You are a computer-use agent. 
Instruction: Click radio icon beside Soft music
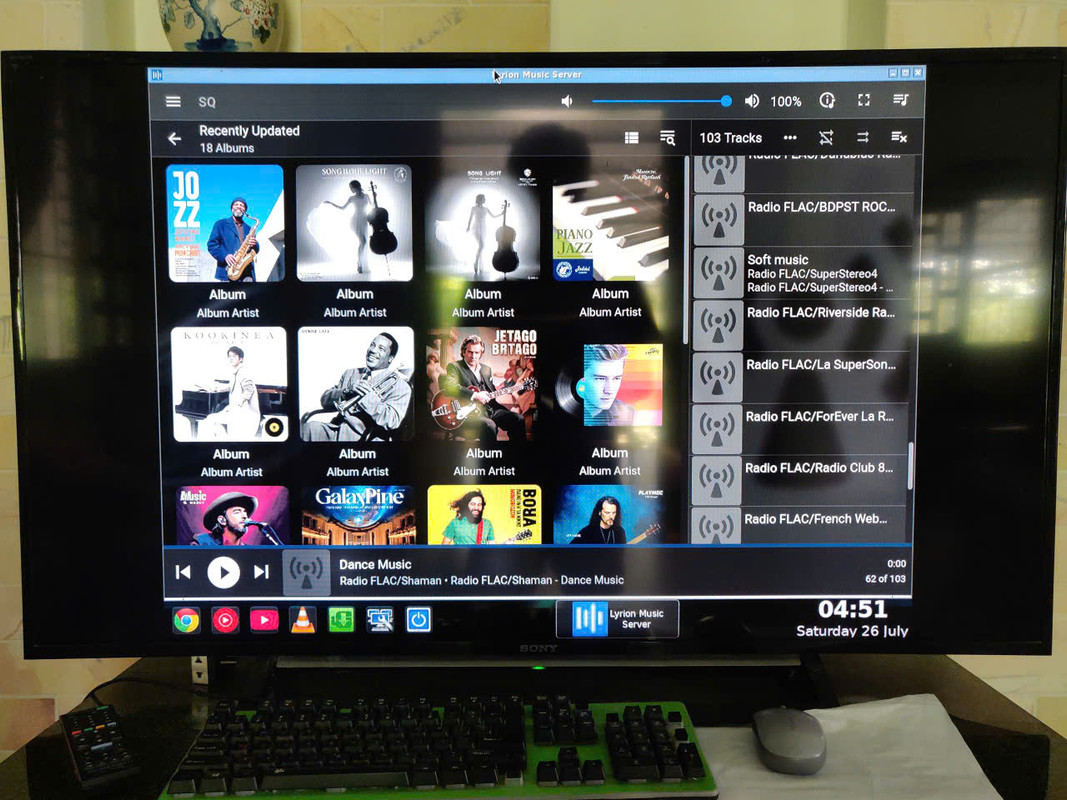(719, 273)
